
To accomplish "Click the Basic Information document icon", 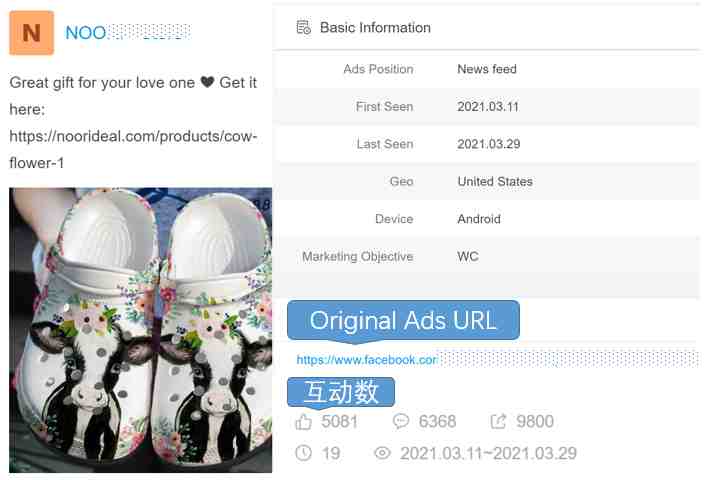I will [x=303, y=27].
